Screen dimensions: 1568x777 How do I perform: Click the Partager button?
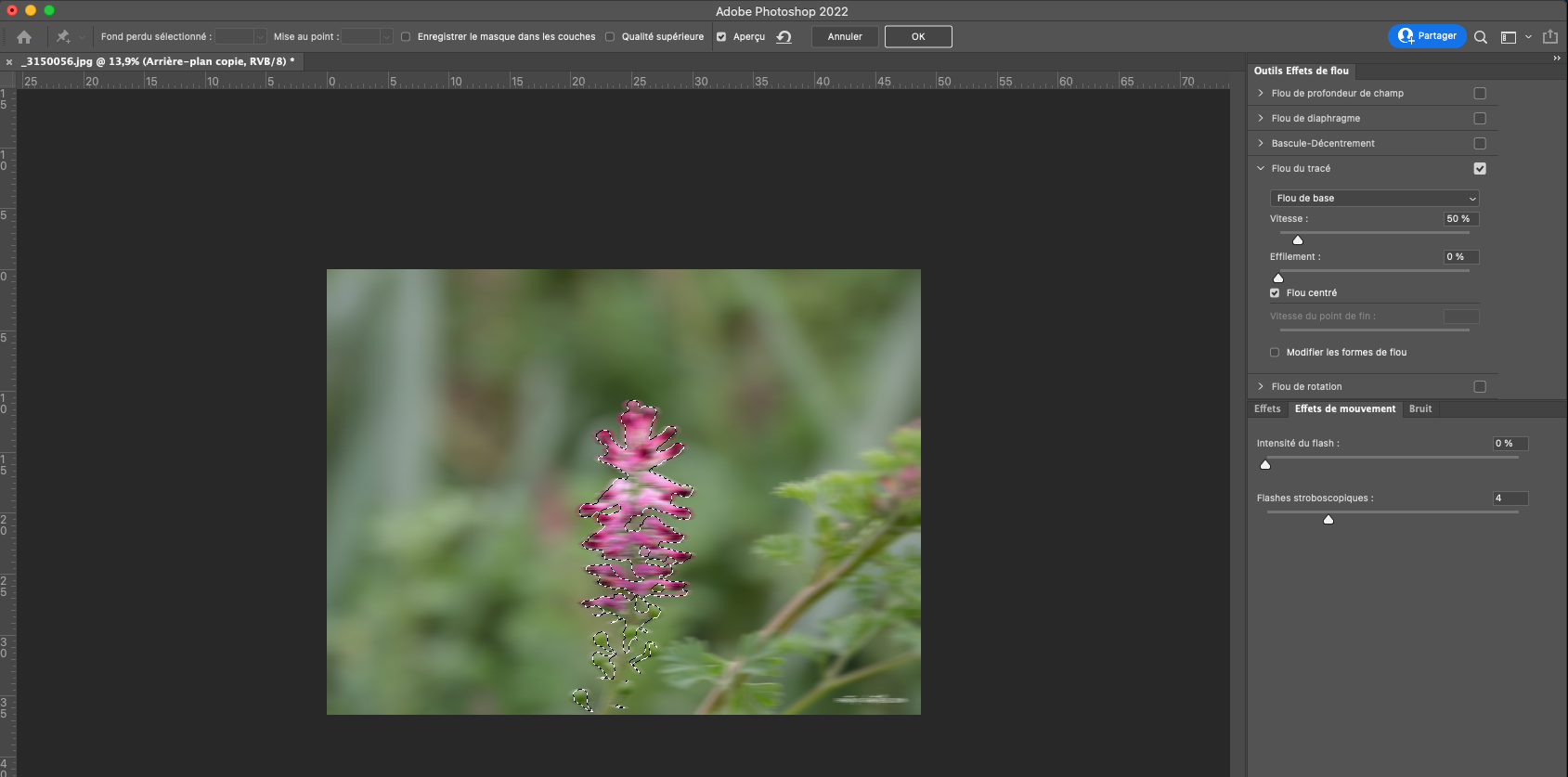[1427, 36]
